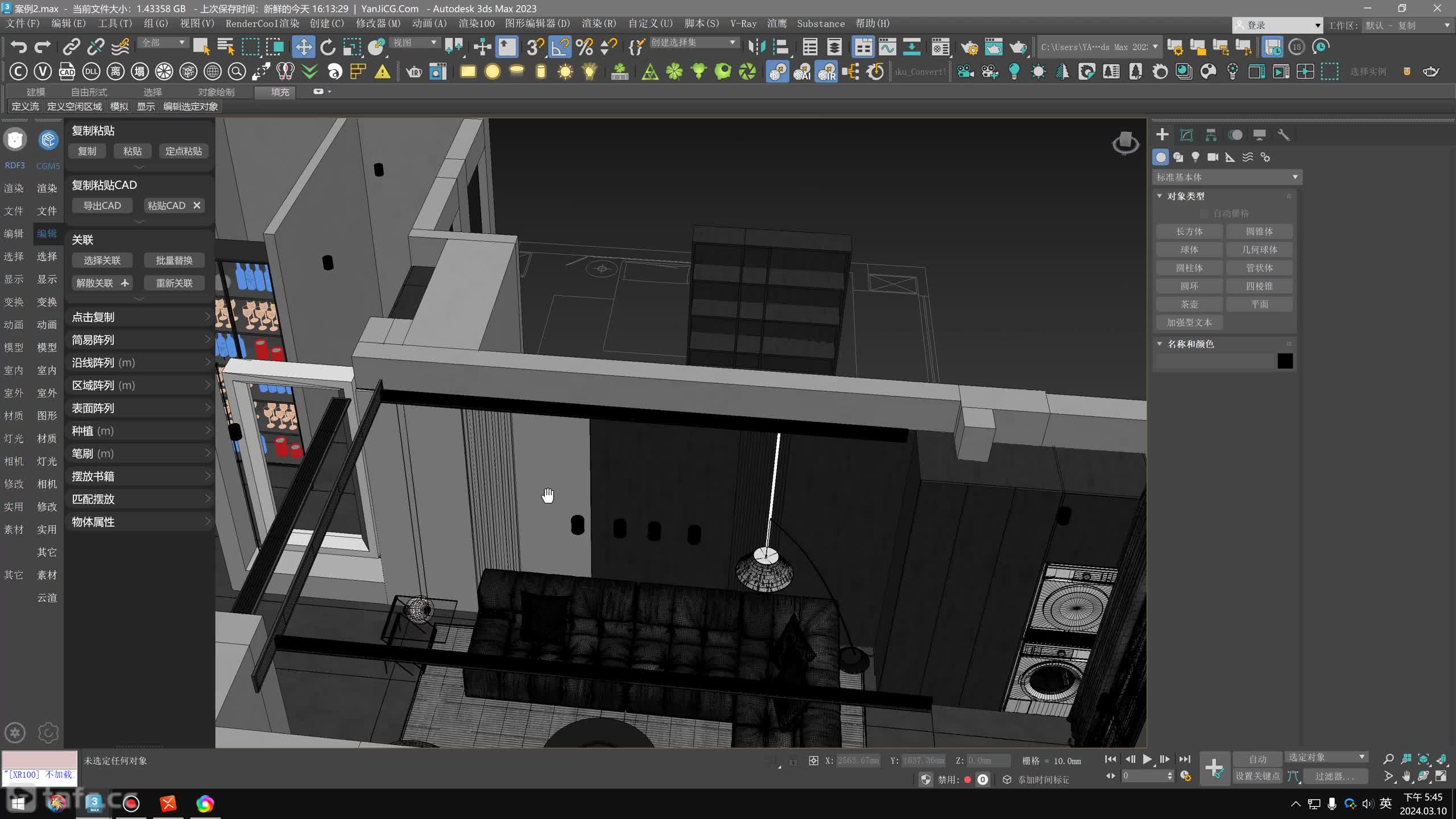Click the 设置关键点 set key button
This screenshot has width=1456, height=819.
pos(1258,776)
